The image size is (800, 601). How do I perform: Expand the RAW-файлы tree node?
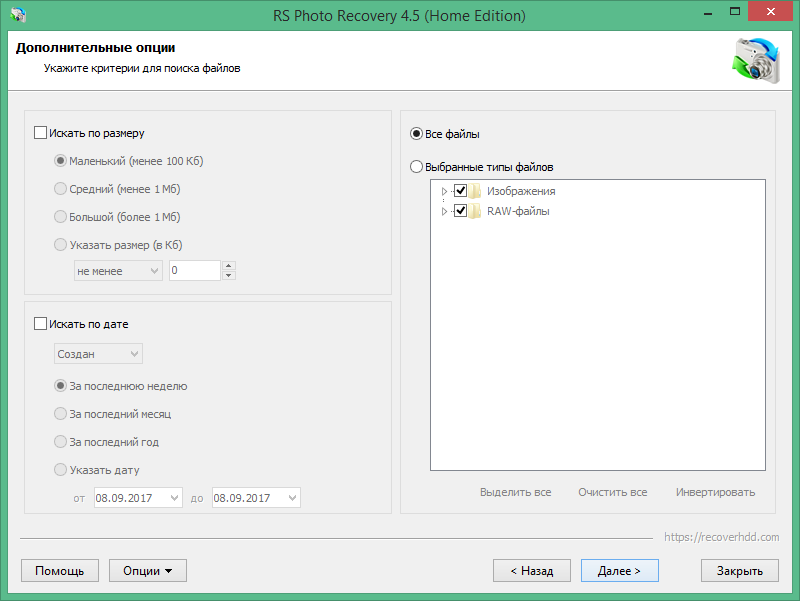[444, 211]
